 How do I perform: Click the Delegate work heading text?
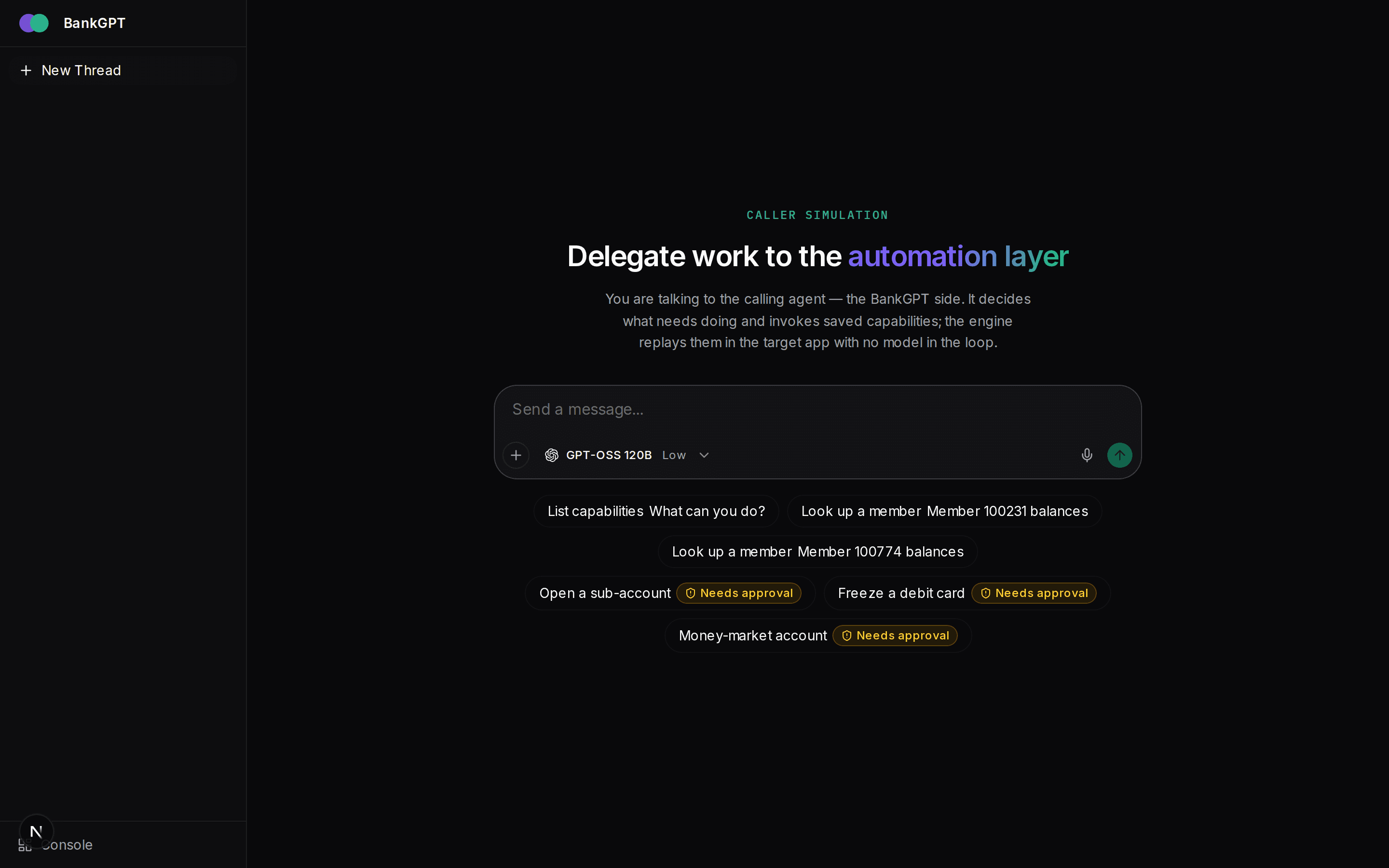click(x=817, y=256)
